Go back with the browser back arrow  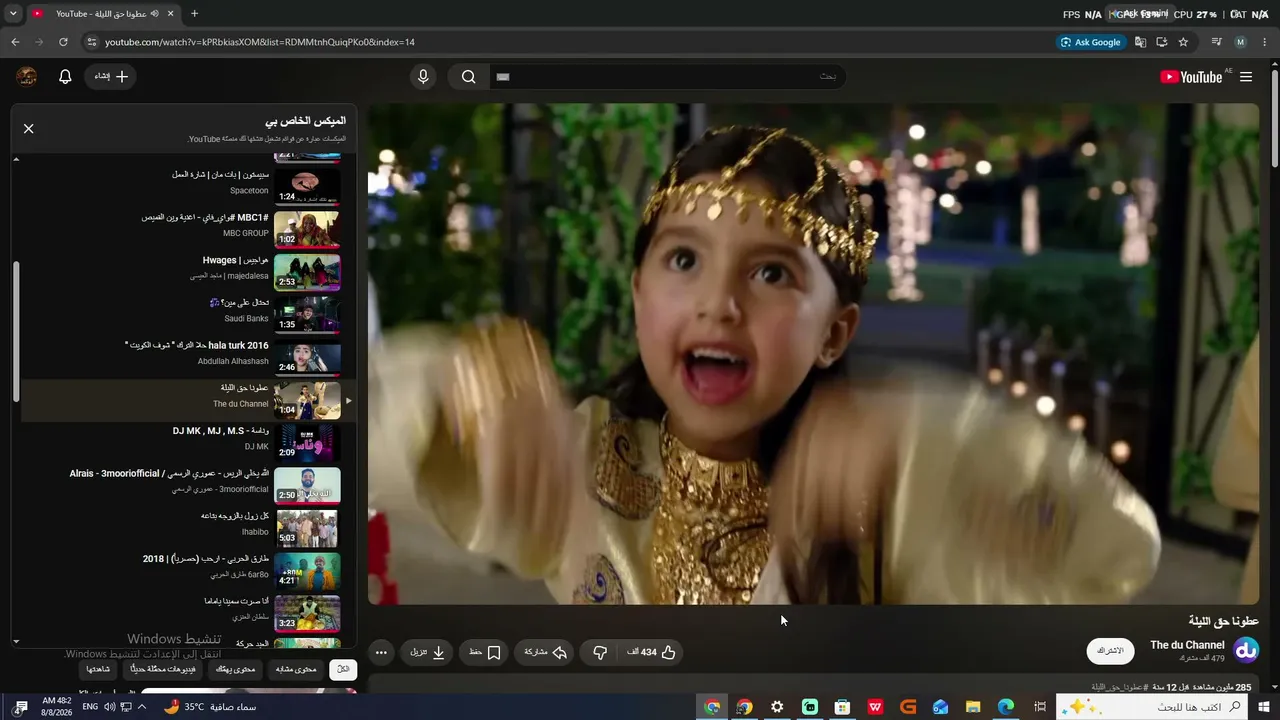[15, 42]
